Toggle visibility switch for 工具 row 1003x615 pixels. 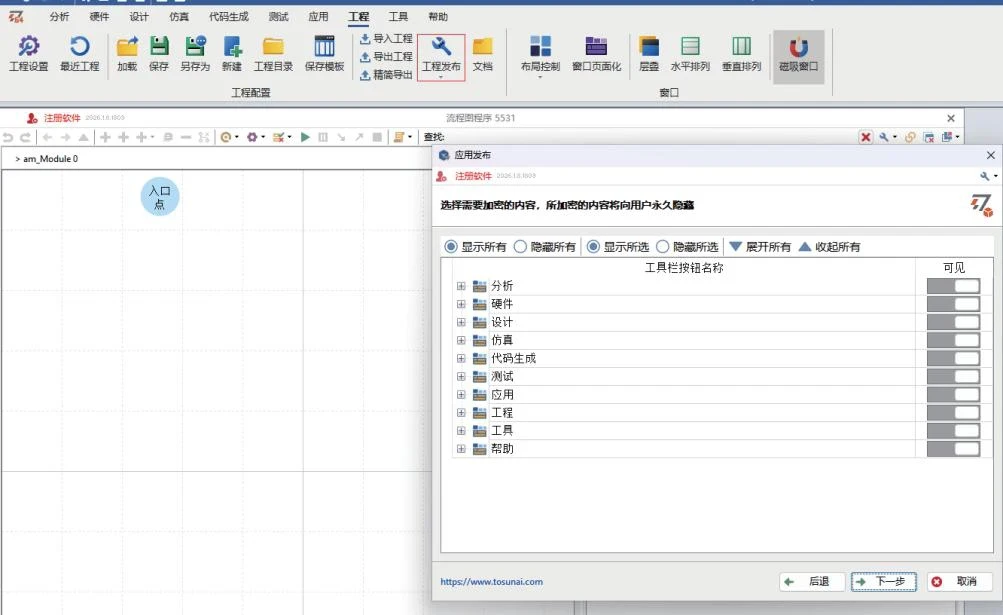pos(953,431)
